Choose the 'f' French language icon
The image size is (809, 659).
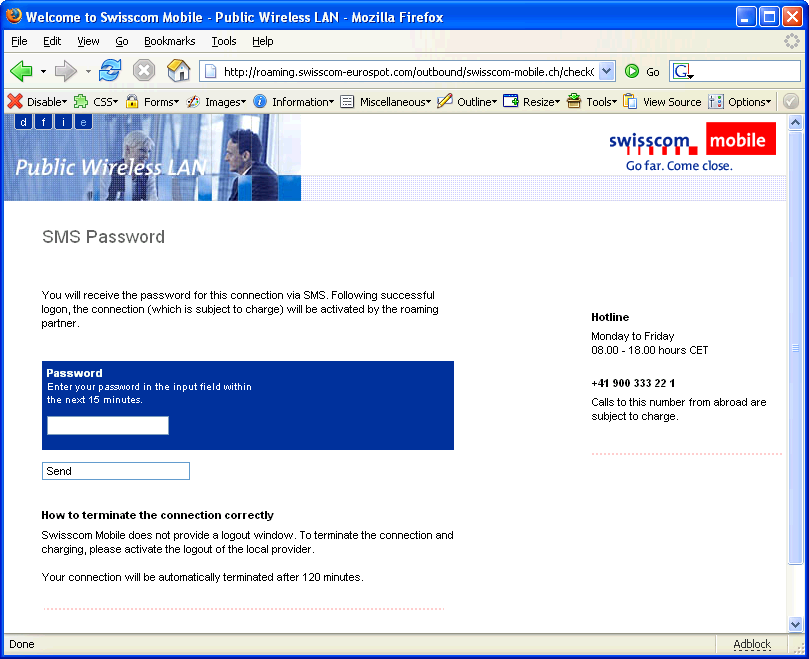click(x=43, y=122)
